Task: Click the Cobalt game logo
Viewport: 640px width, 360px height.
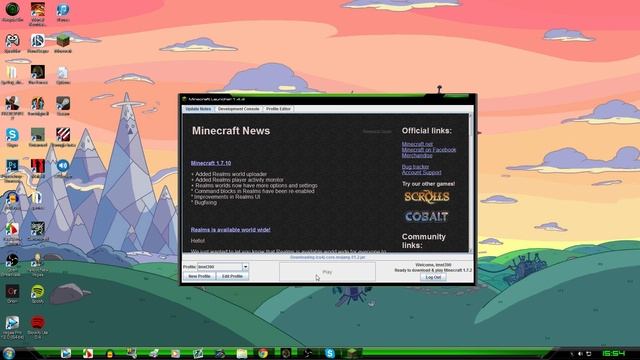Action: coord(427,216)
